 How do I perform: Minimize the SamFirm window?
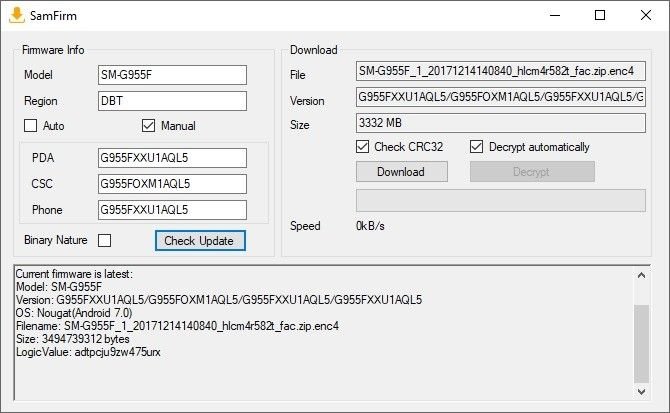click(555, 15)
